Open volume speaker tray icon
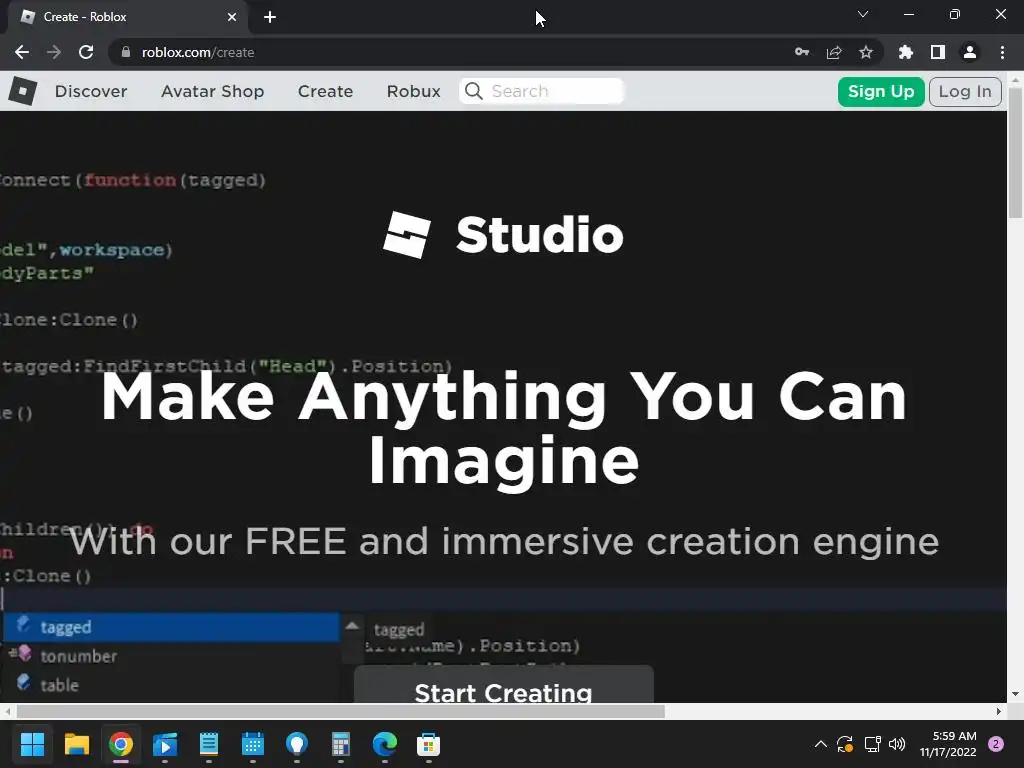The image size is (1024, 768). click(897, 744)
